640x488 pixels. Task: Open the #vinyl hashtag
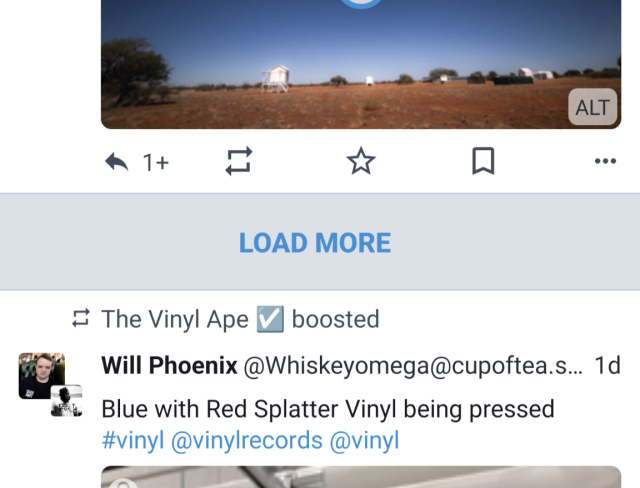[132, 440]
